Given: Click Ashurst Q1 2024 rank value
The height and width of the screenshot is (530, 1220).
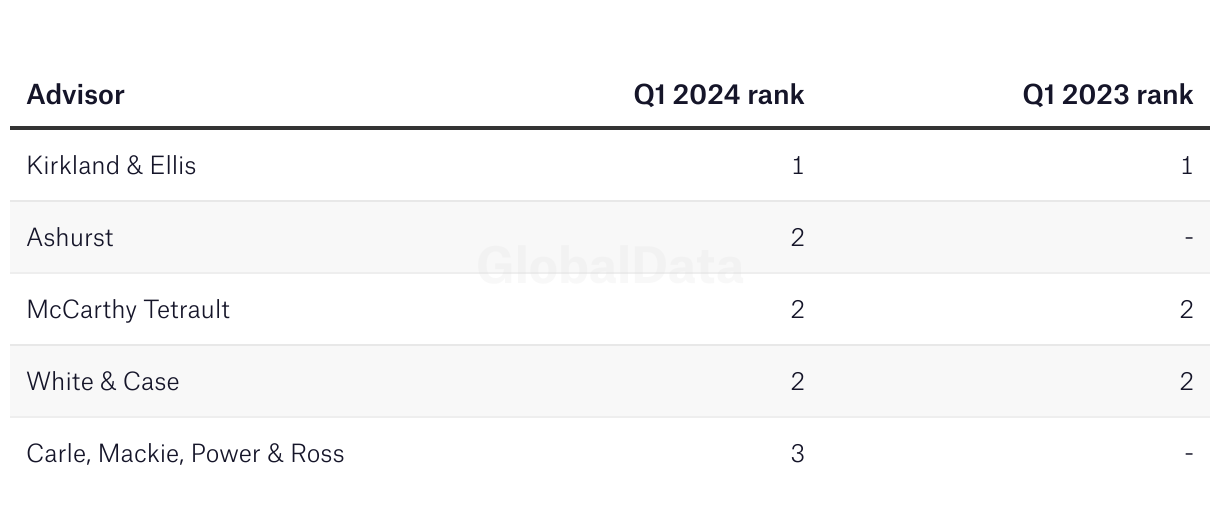Looking at the screenshot, I should click(797, 237).
